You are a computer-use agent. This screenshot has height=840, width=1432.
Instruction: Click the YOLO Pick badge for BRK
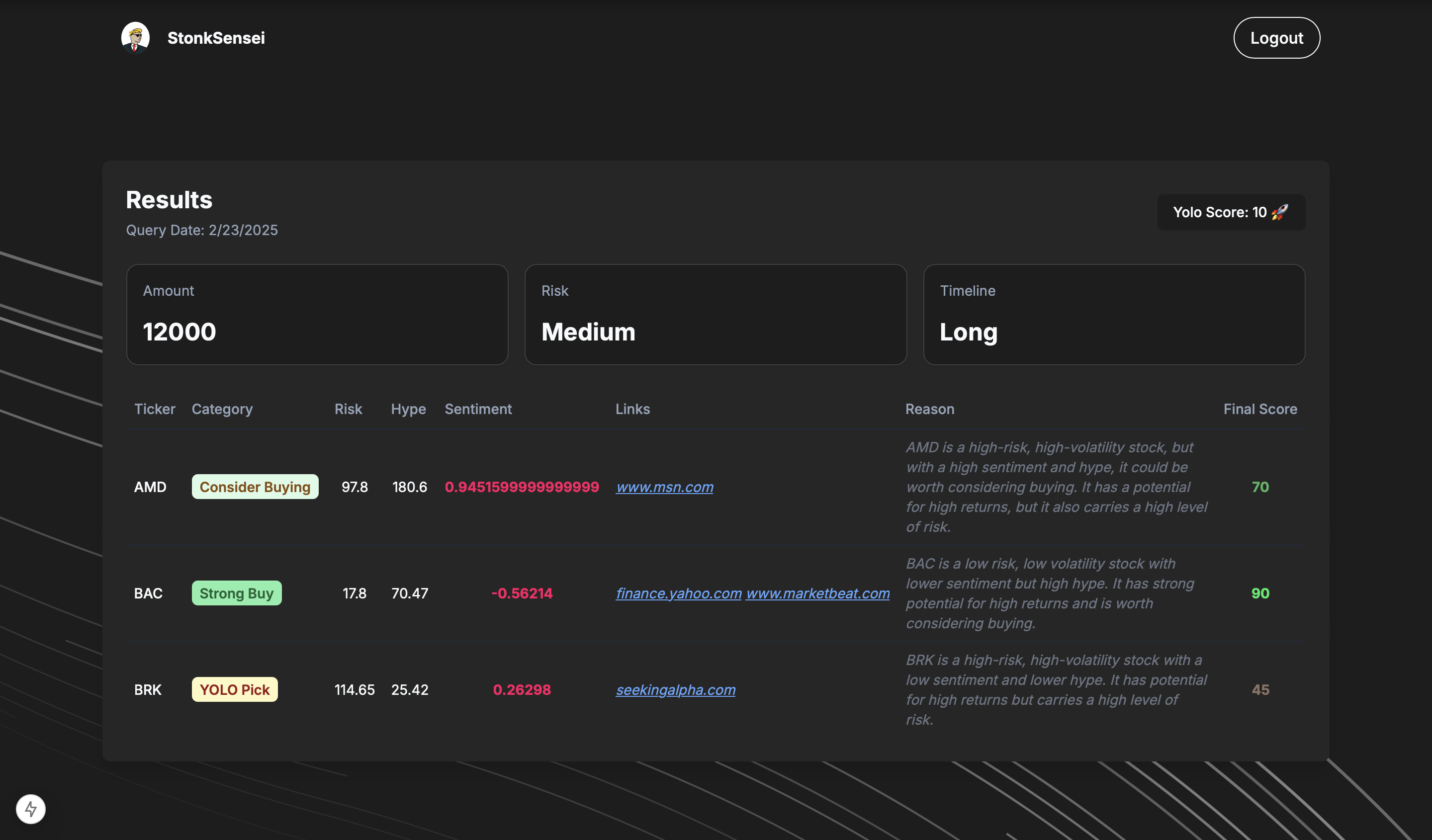point(234,689)
